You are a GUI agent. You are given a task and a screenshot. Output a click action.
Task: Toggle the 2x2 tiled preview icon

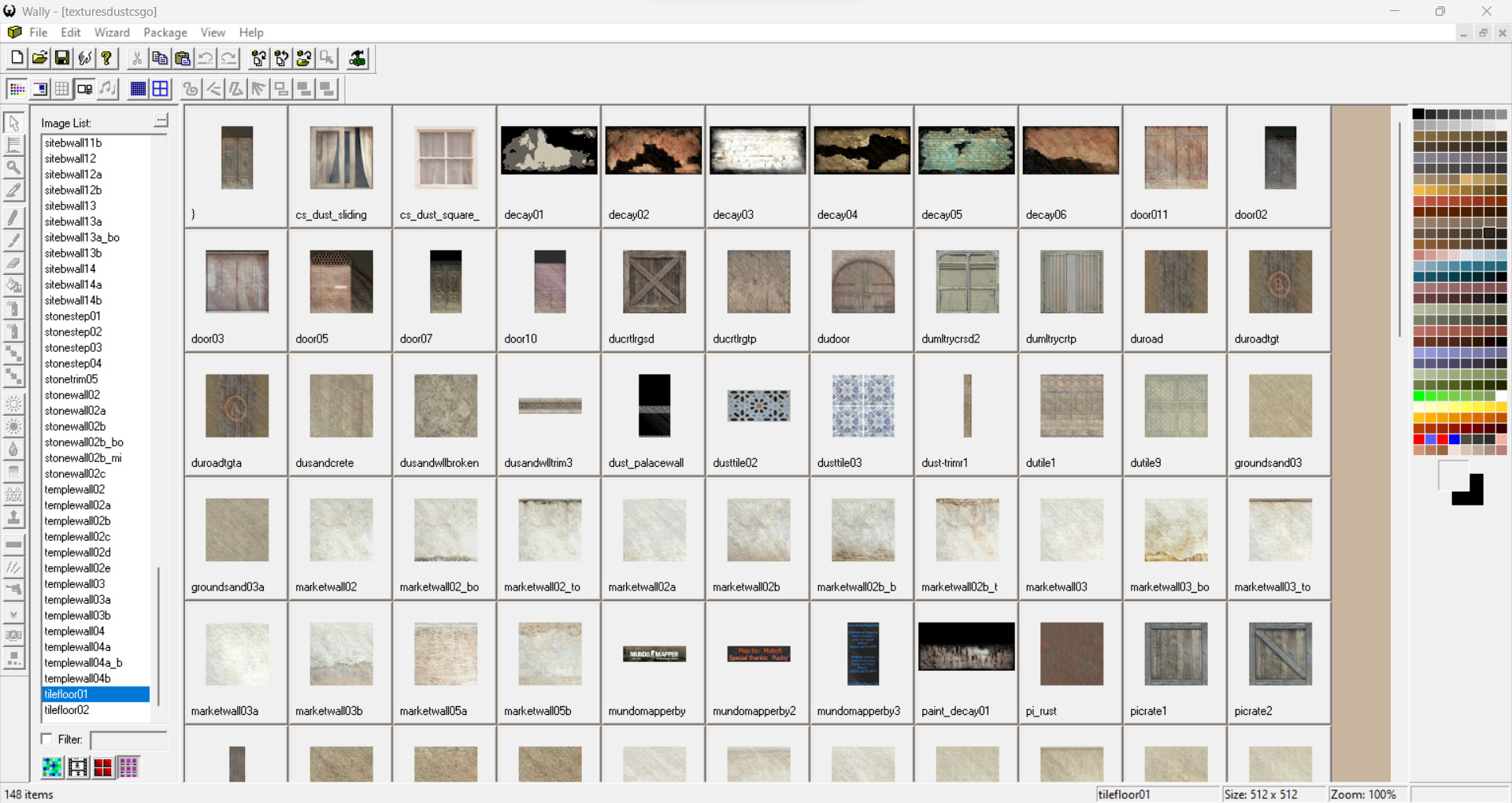(160, 89)
